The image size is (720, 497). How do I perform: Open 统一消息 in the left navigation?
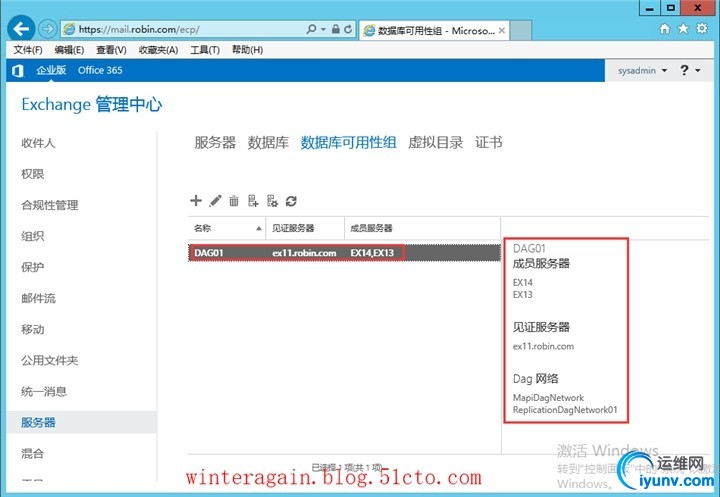(44, 391)
